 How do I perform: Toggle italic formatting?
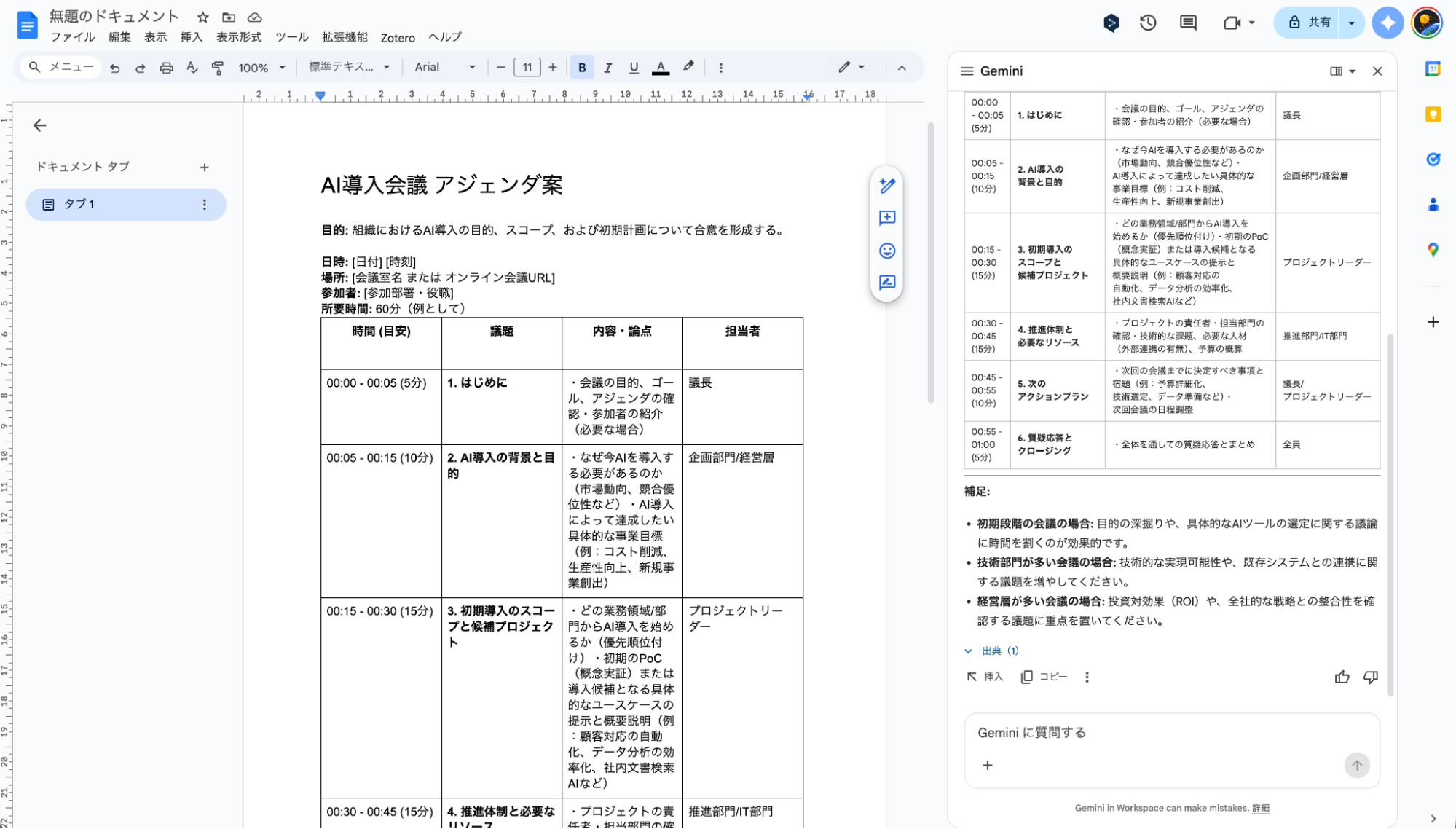(608, 67)
